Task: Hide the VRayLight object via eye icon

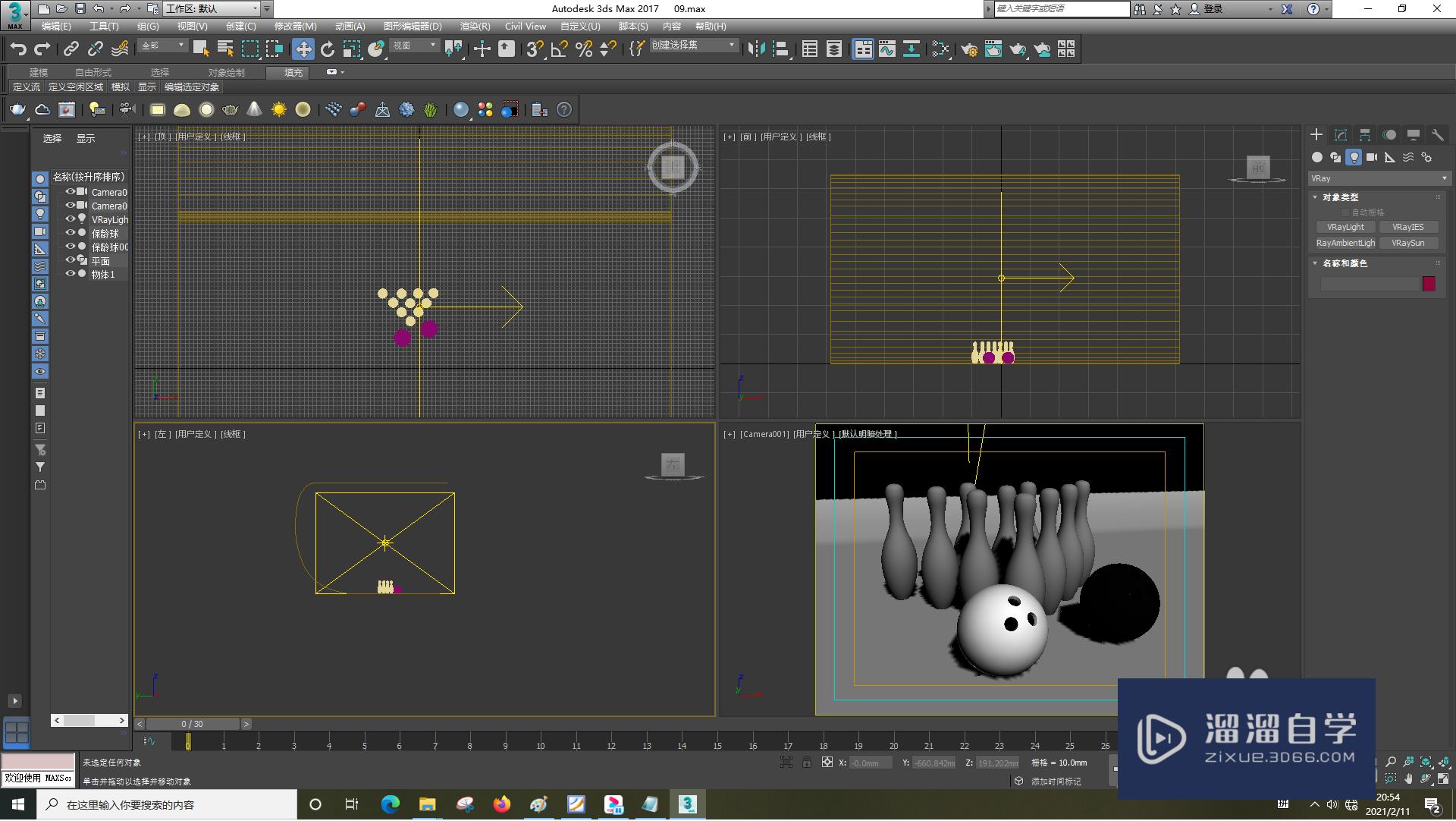Action: pos(70,219)
